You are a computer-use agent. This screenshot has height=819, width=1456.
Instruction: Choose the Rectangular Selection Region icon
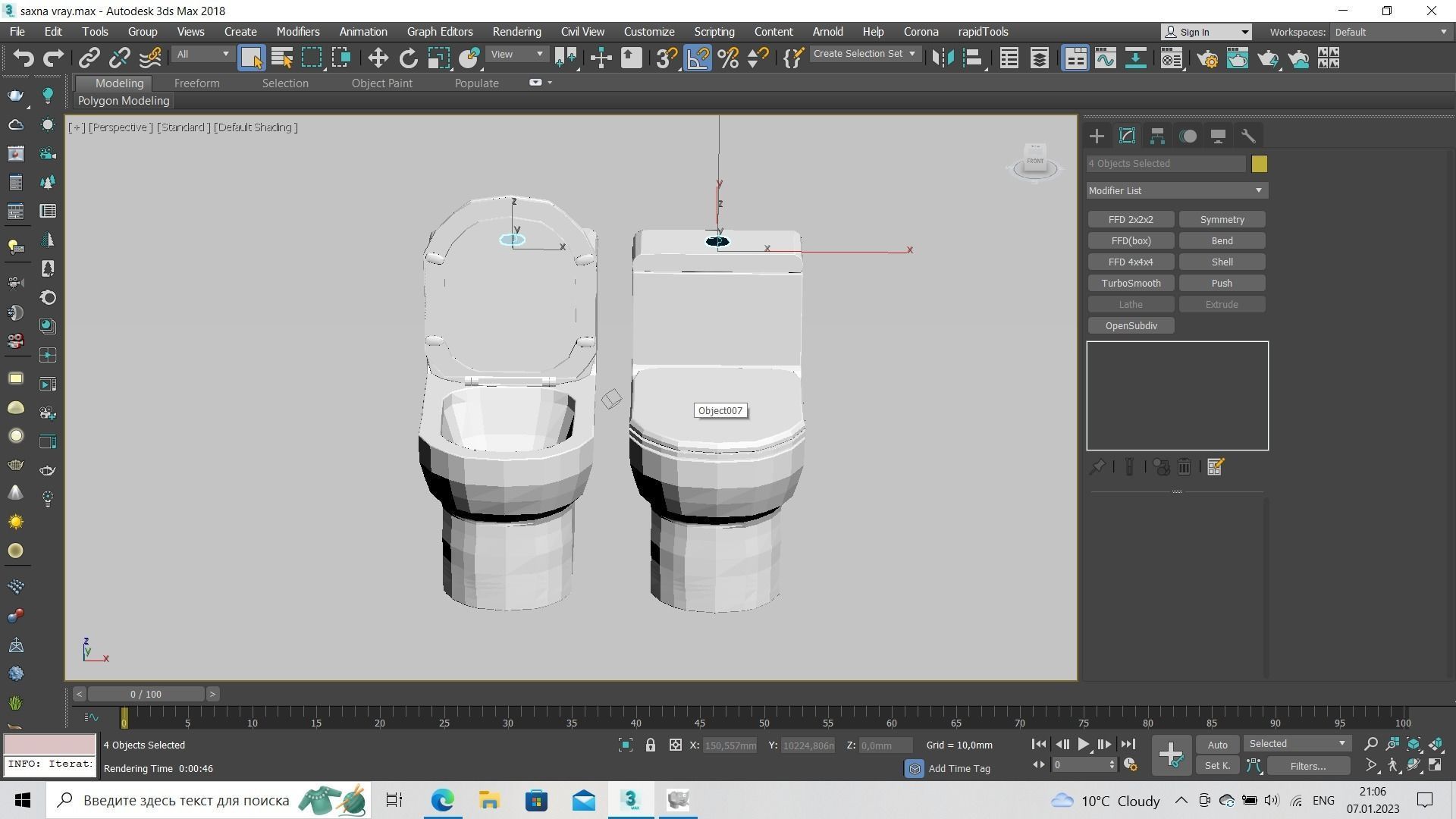pos(312,58)
